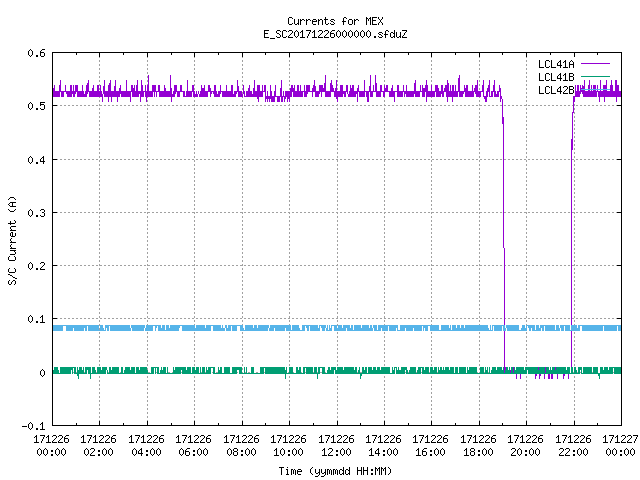
Task: Click the LCL42B legend label
Action: pos(556,90)
